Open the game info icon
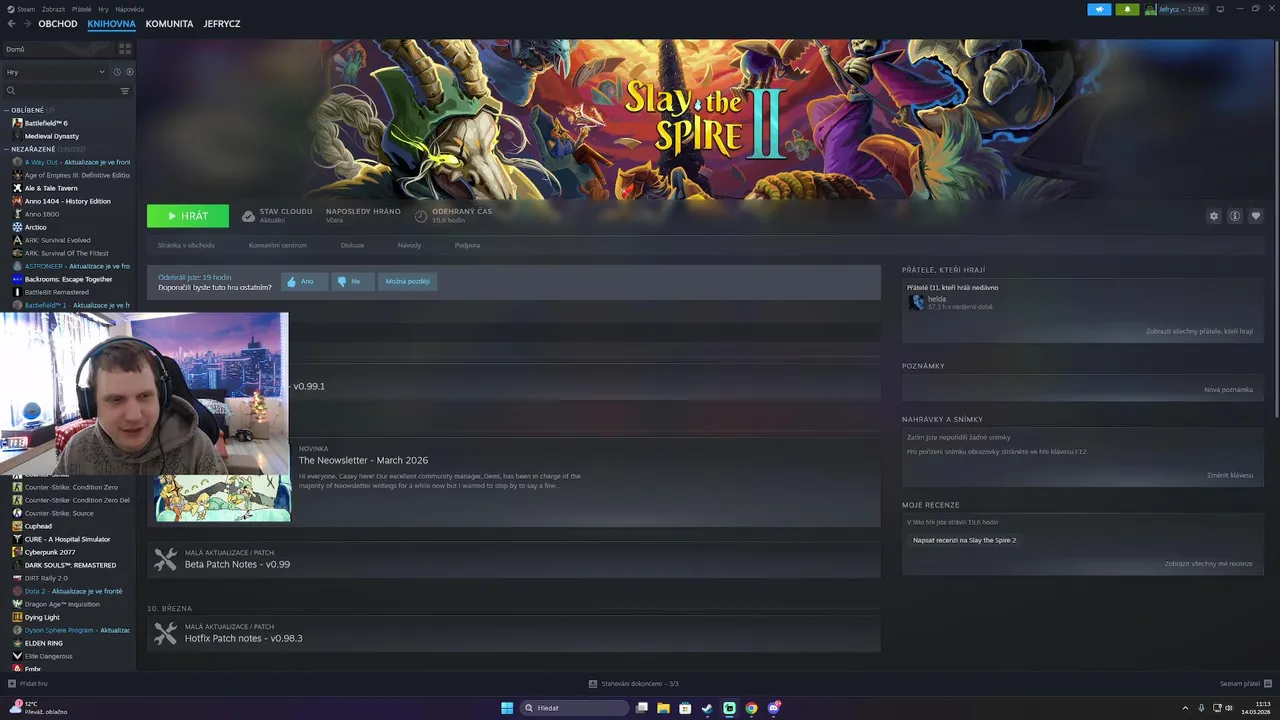Screen dimensions: 1280x720 click(1235, 216)
